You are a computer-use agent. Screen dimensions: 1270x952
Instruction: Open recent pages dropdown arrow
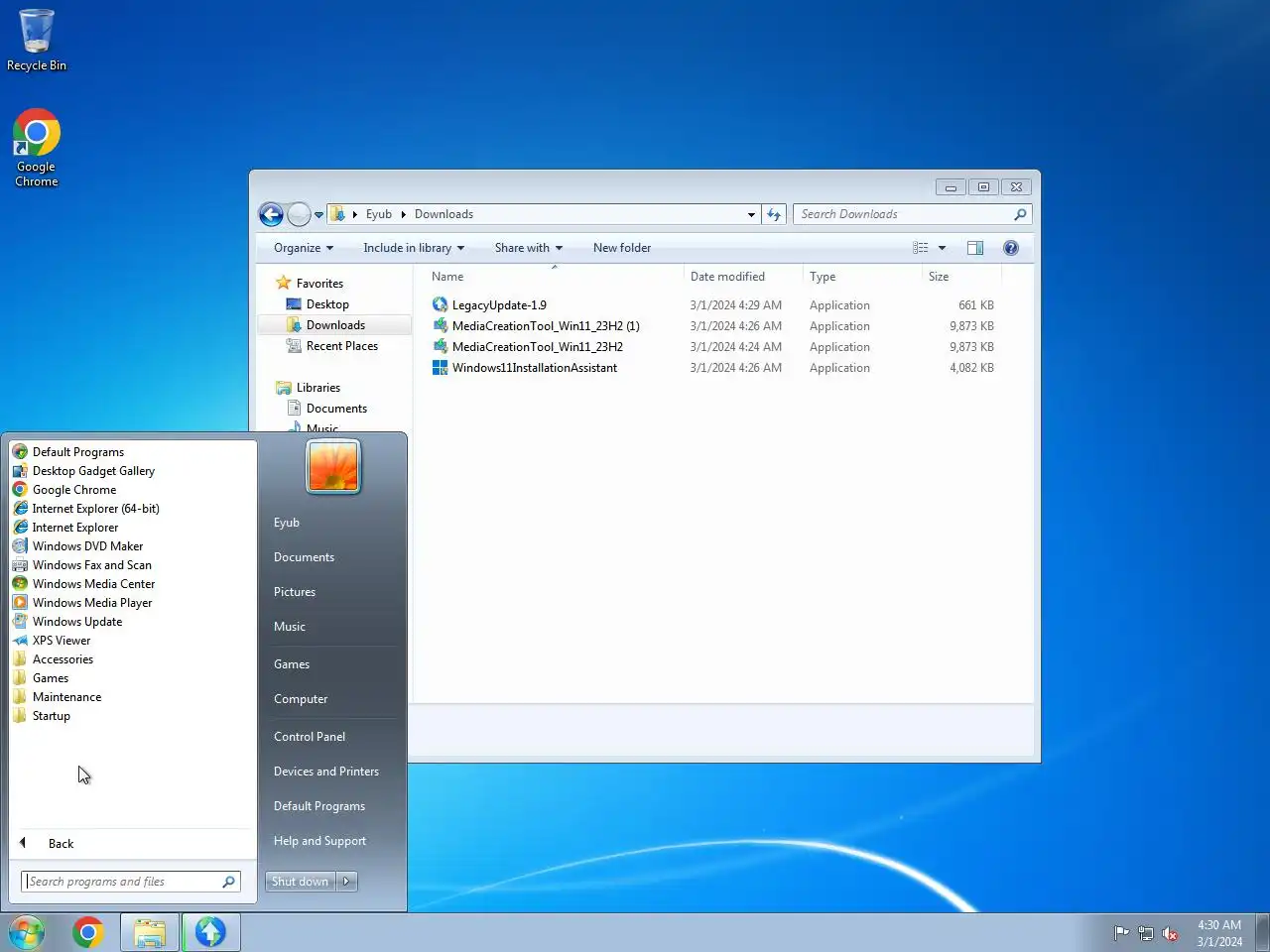[318, 214]
